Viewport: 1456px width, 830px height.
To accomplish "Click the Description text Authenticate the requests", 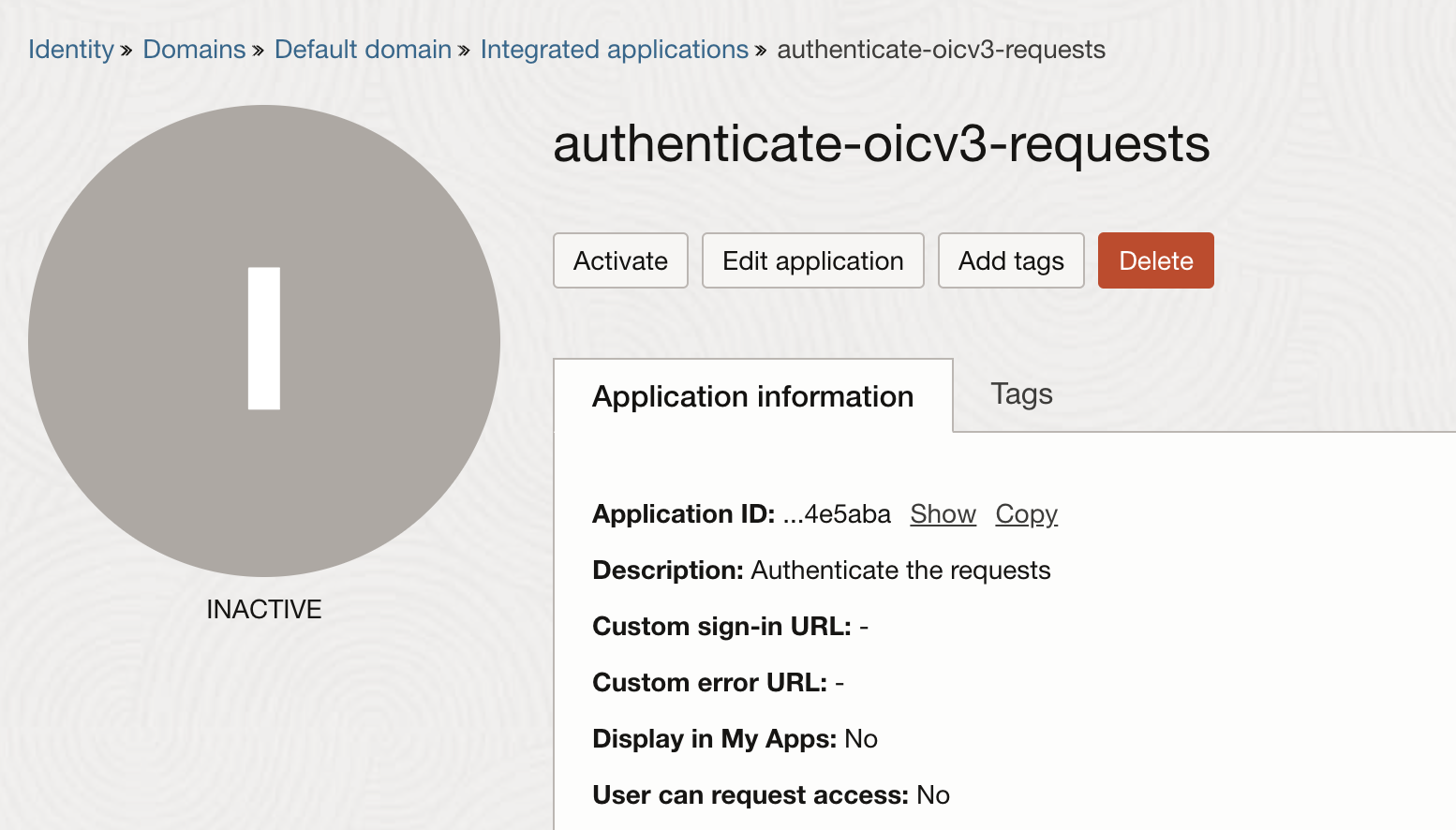I will (899, 571).
